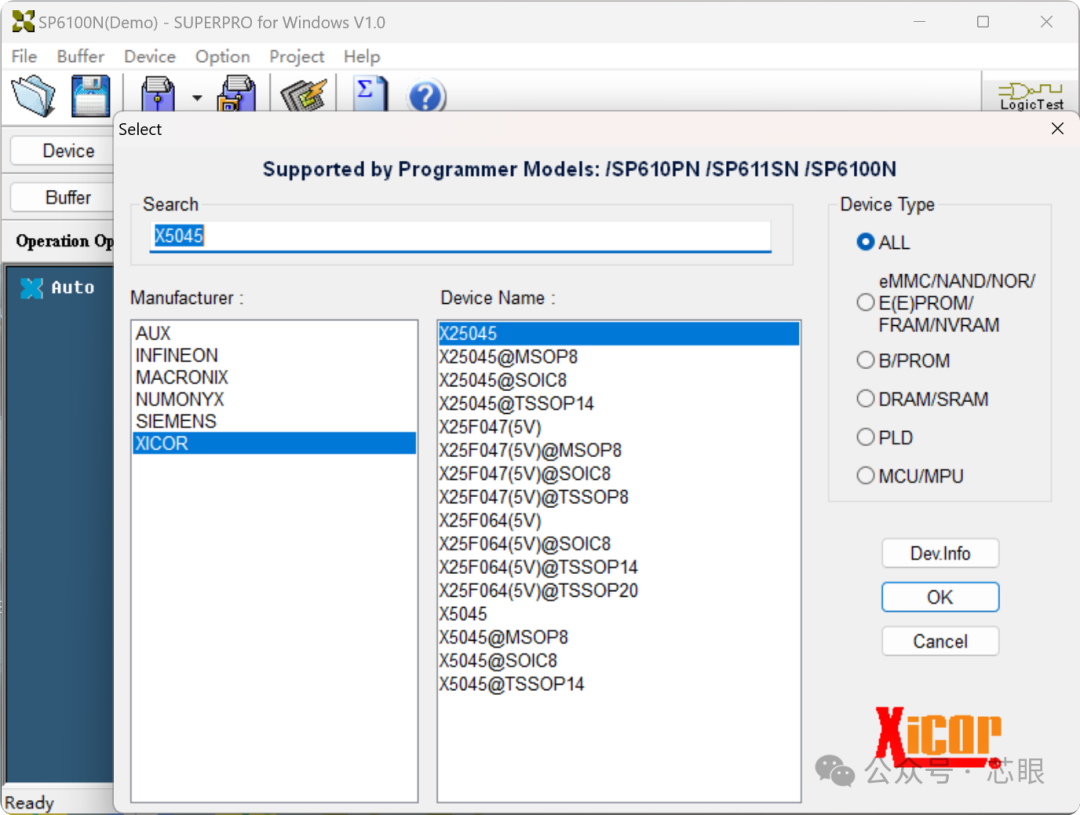This screenshot has height=815, width=1080.
Task: Click the chip programming lightning toolbar icon
Action: coord(304,95)
